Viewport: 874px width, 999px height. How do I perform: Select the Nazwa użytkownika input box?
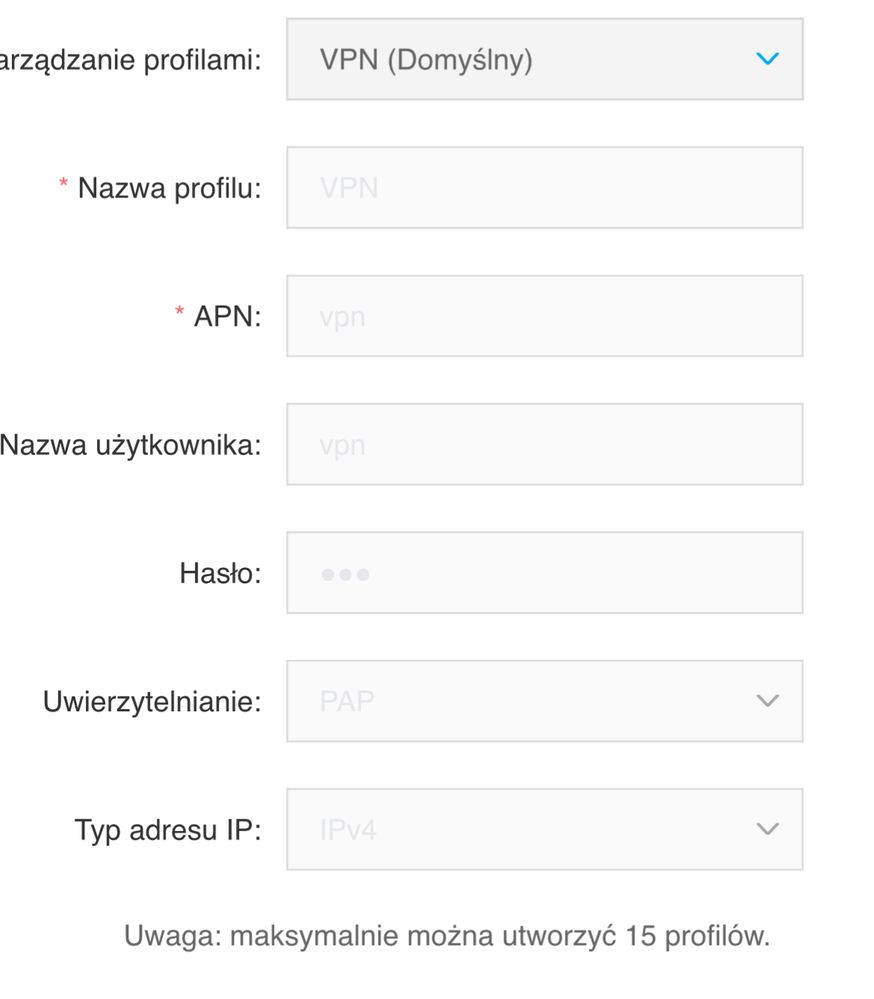543,444
